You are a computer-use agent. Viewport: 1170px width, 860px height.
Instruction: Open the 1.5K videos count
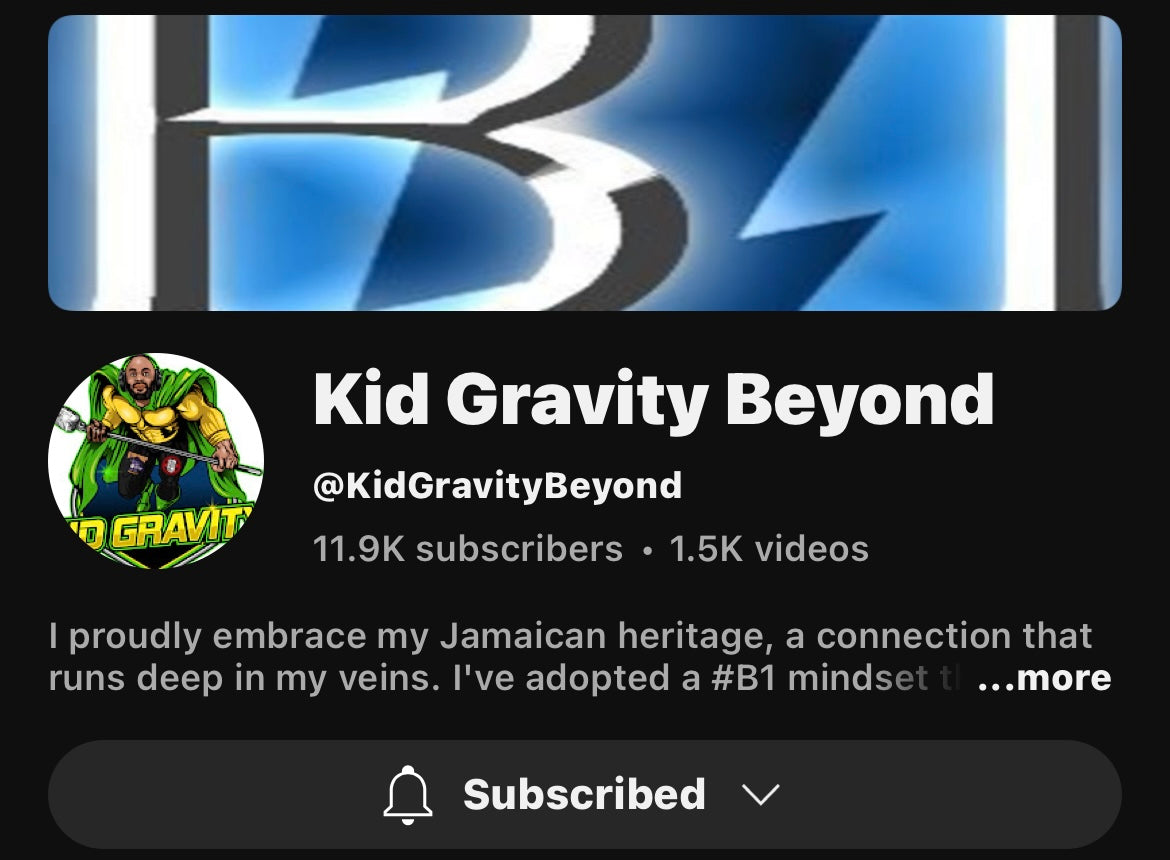point(769,549)
